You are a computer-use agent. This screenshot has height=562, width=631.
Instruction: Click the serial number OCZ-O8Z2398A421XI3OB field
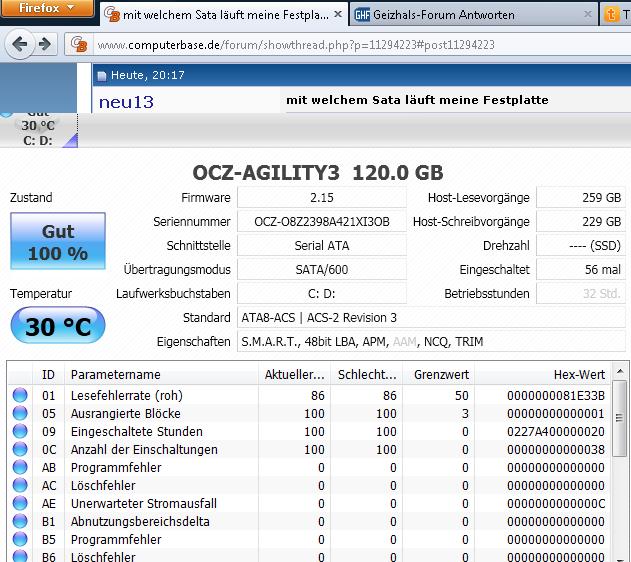(x=322, y=222)
